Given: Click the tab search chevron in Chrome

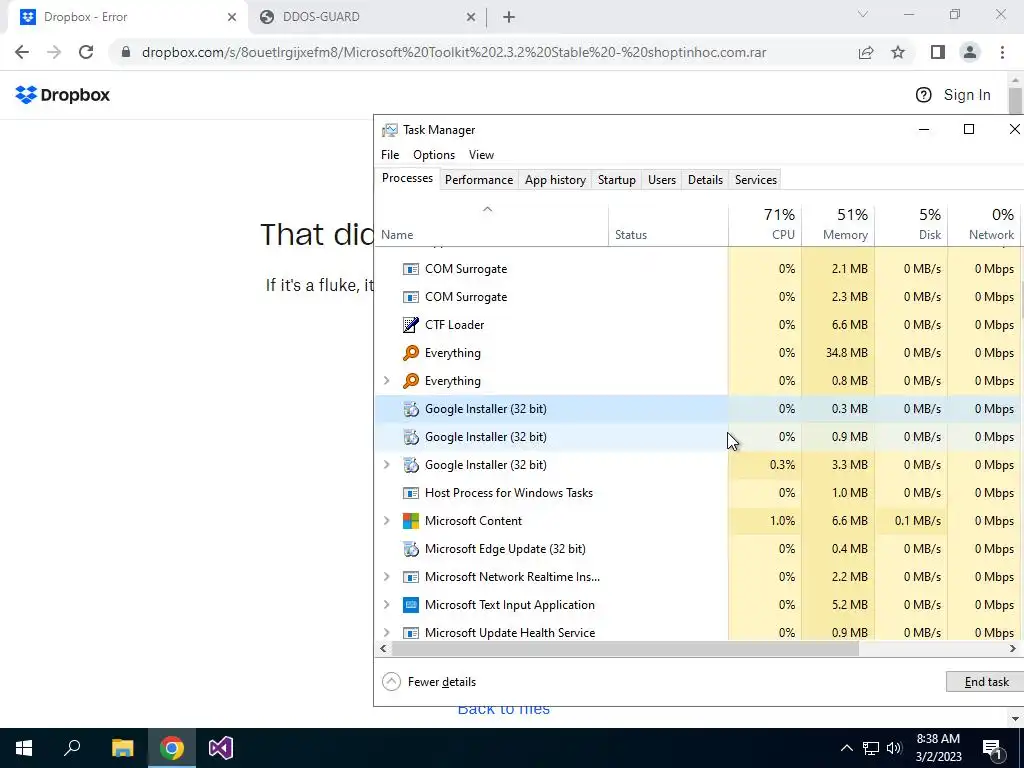Looking at the screenshot, I should [863, 14].
